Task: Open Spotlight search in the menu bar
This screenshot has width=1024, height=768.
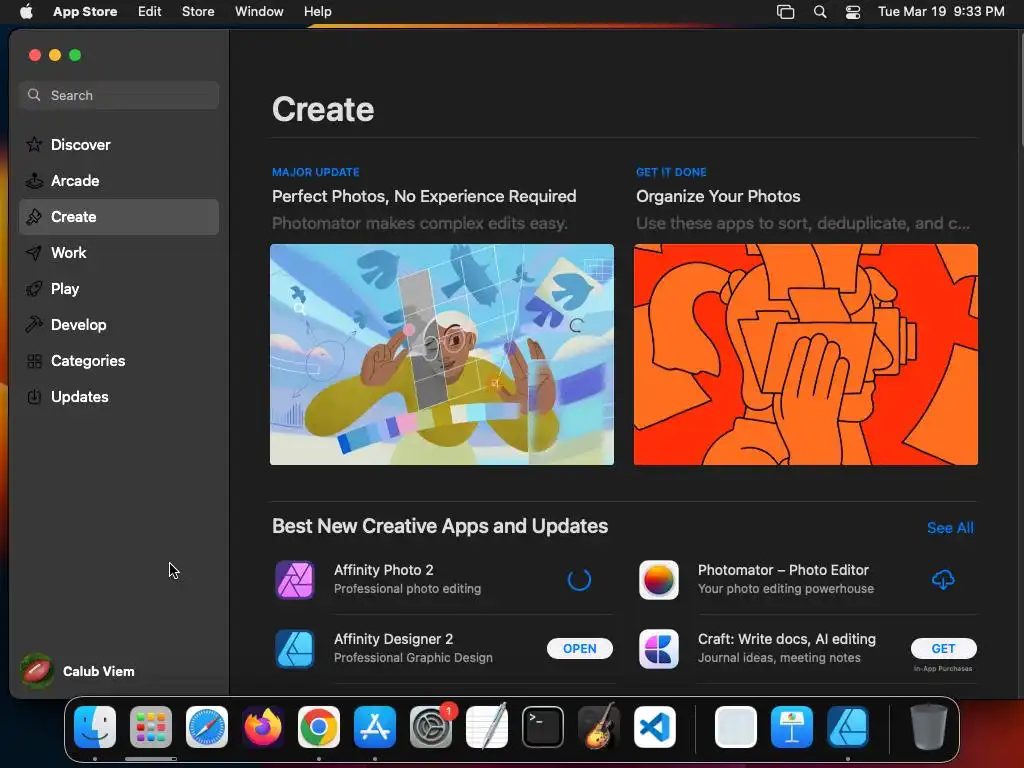Action: coord(820,12)
